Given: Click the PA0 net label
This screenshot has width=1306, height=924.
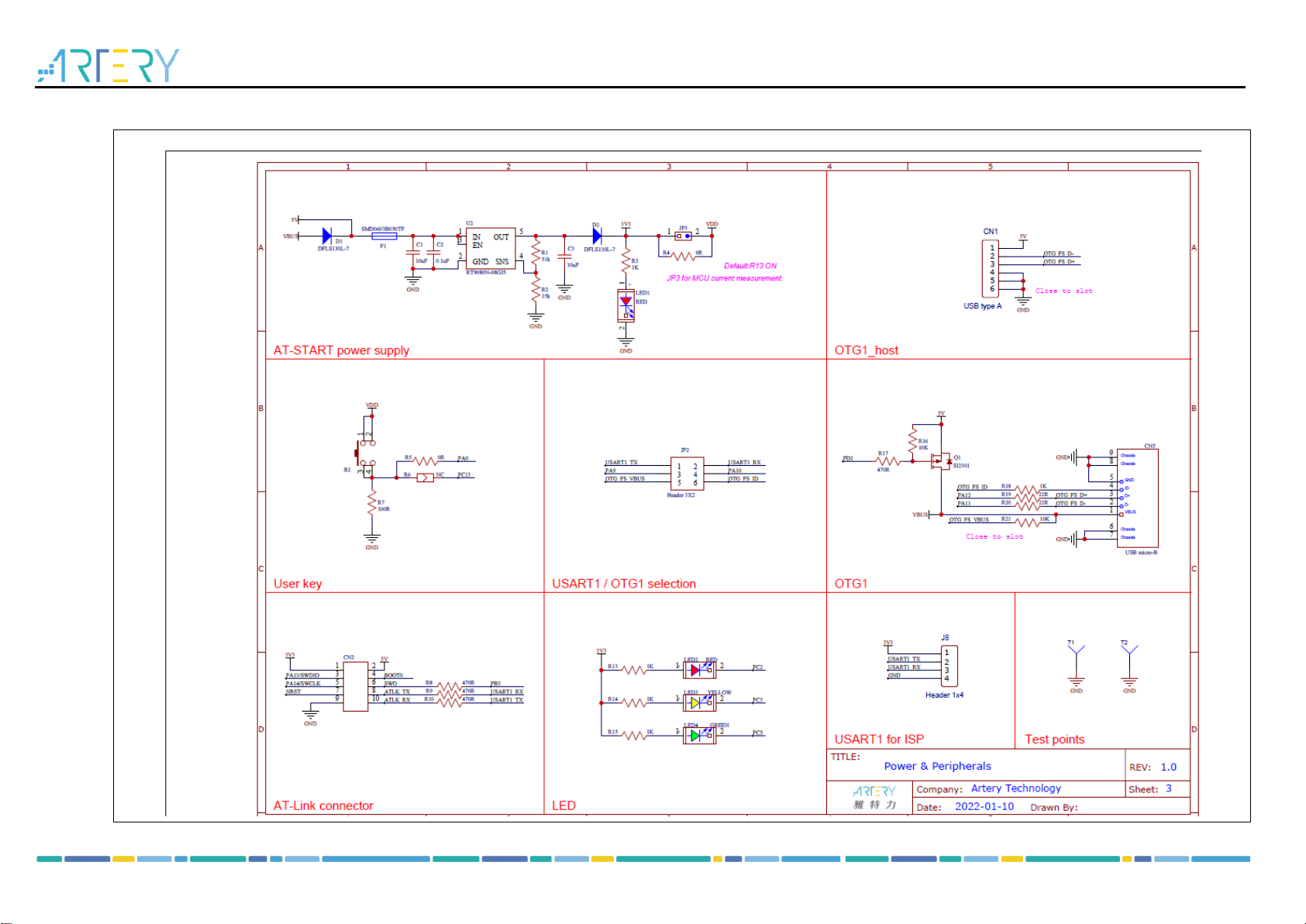Looking at the screenshot, I should click(x=463, y=458).
